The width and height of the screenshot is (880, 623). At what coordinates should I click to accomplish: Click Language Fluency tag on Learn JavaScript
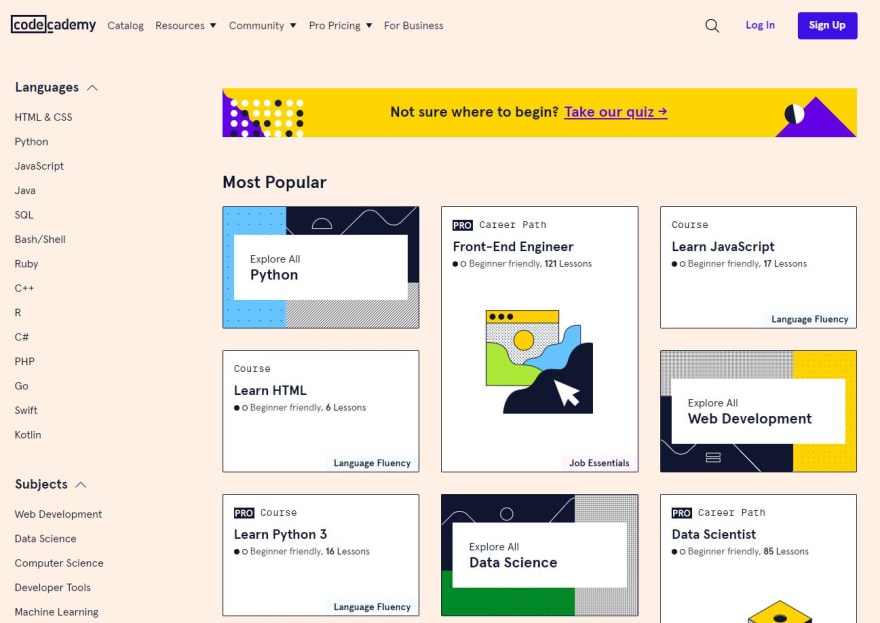point(810,319)
